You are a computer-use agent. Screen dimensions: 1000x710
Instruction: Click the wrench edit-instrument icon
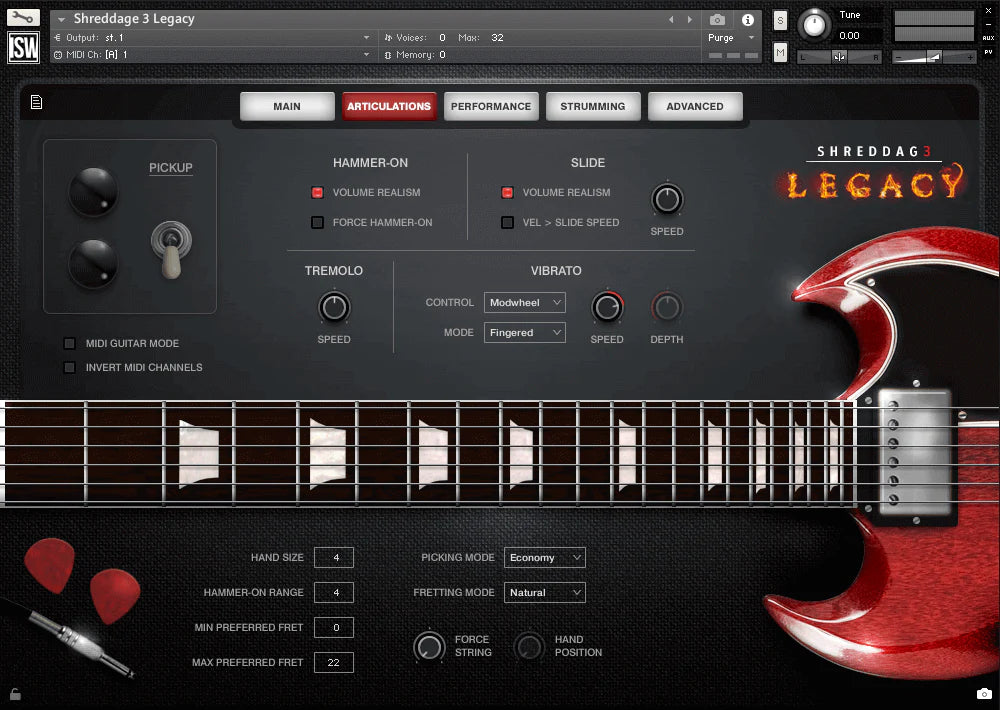22,16
